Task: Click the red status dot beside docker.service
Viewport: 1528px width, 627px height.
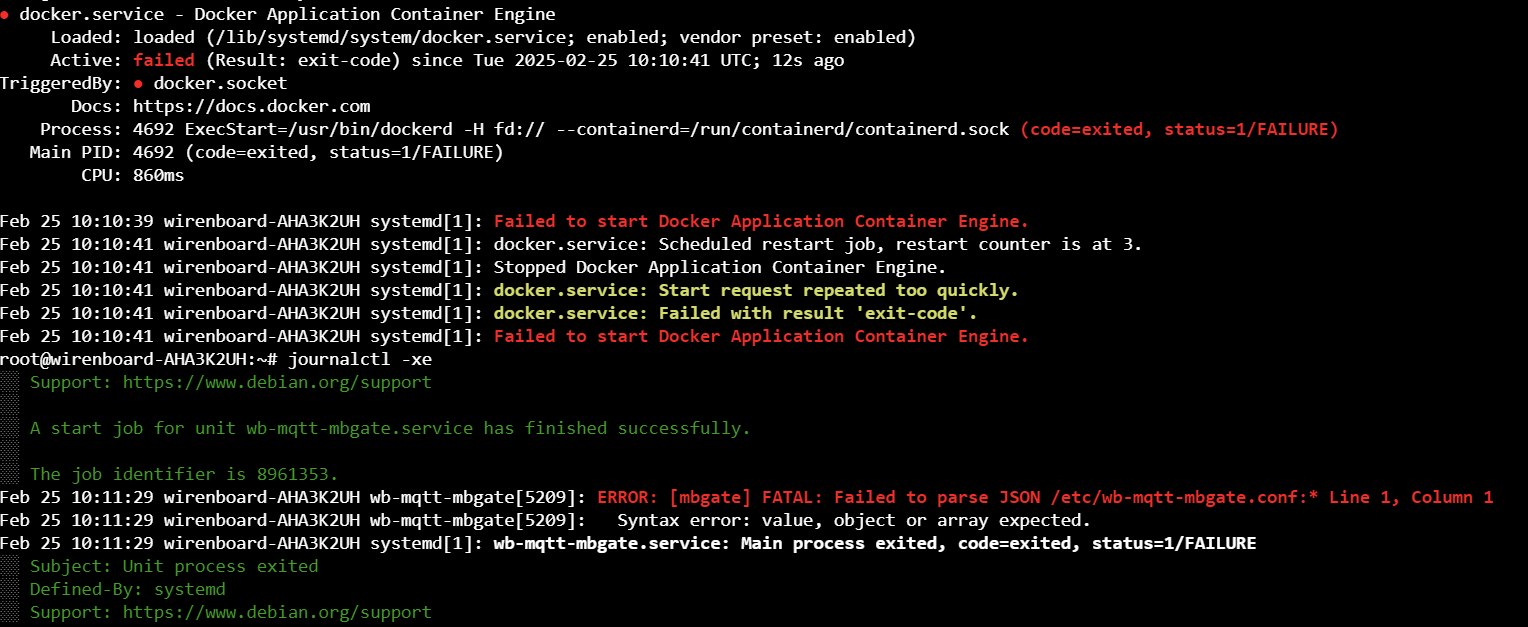Action: click(5, 15)
